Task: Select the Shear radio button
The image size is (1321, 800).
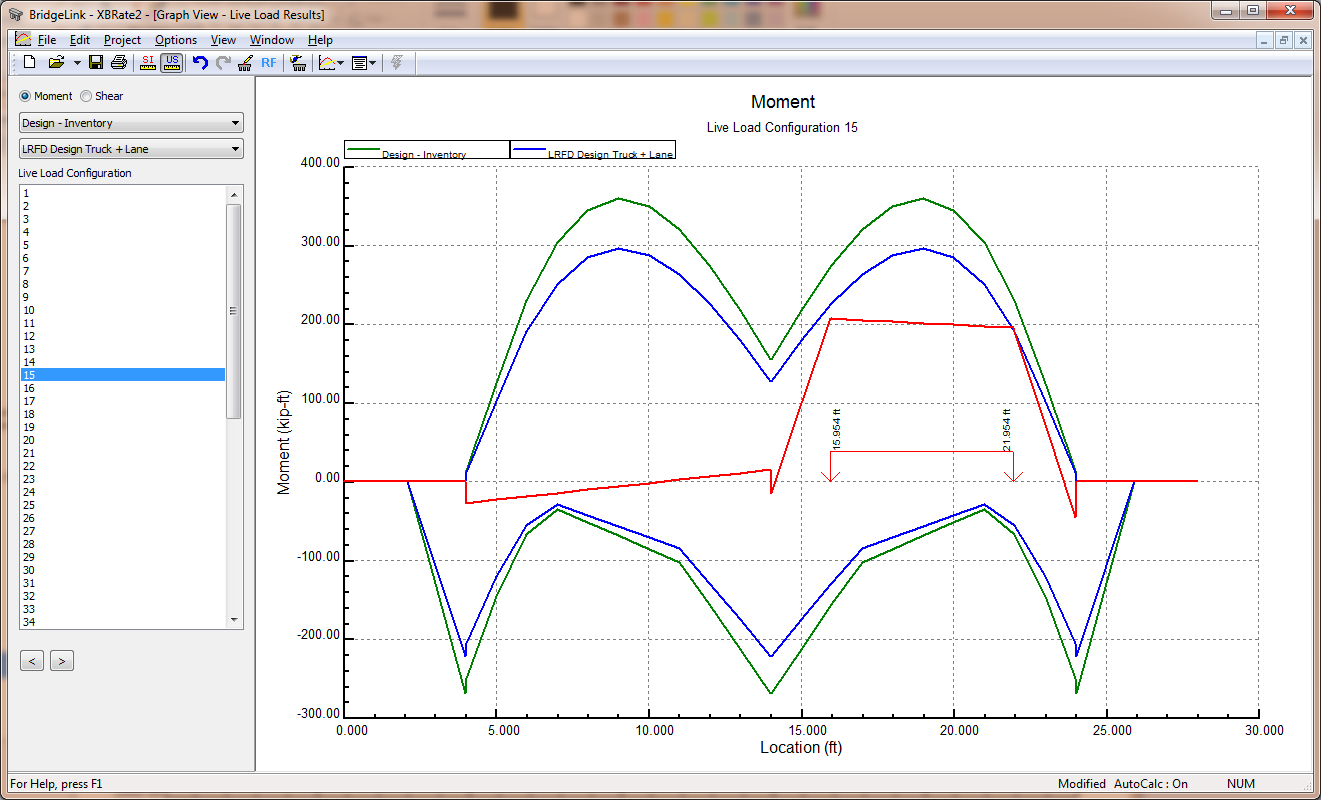Action: coord(86,96)
